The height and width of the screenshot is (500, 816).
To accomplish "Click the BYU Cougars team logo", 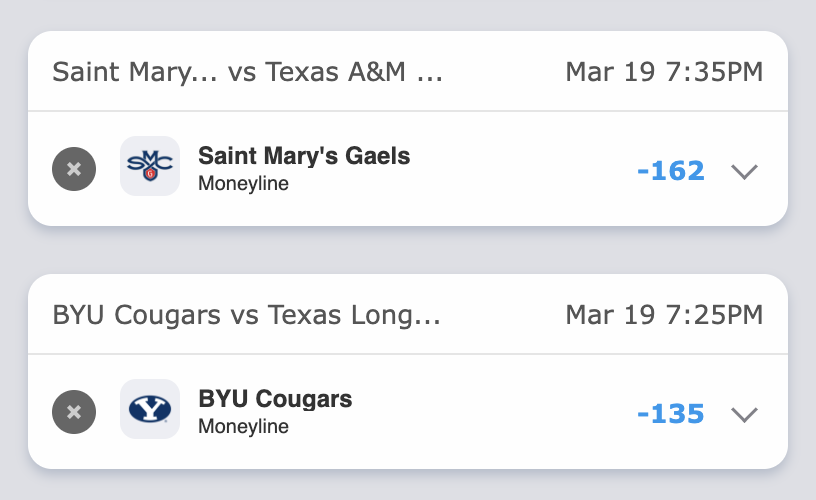I will 150,409.
